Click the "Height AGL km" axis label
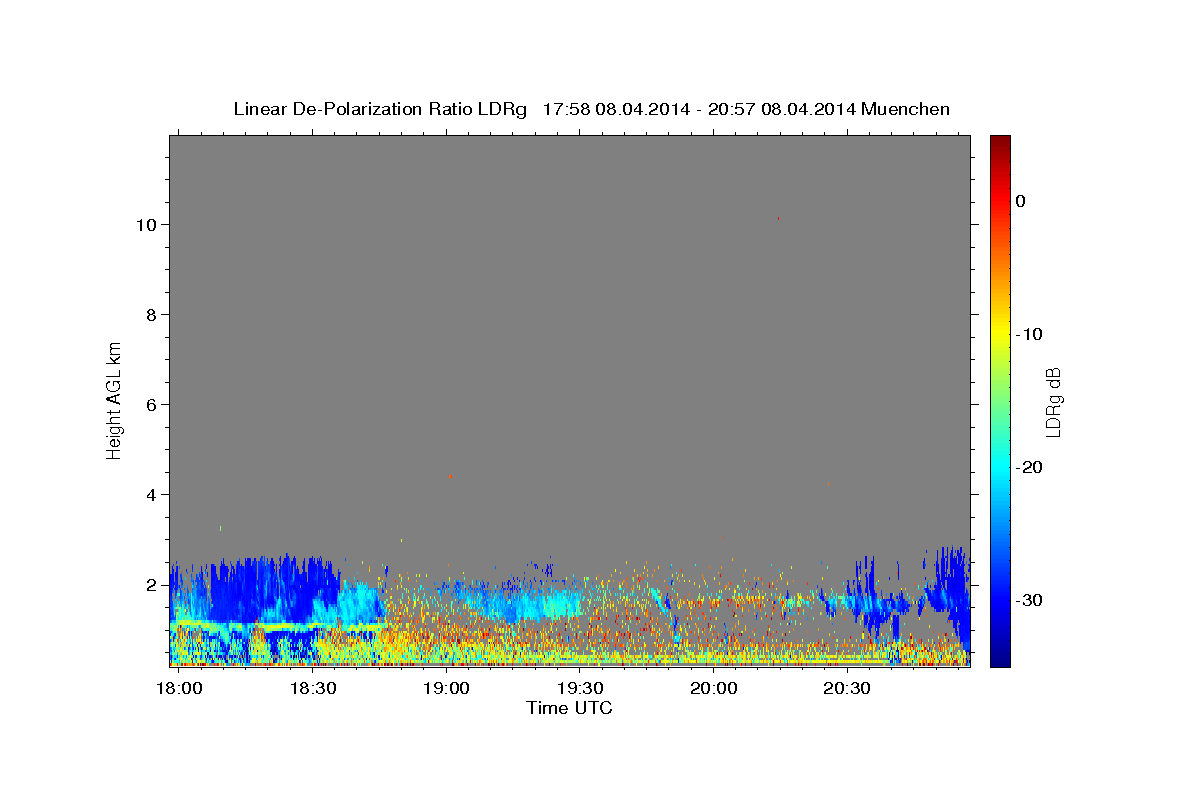1200x800 pixels. (114, 399)
